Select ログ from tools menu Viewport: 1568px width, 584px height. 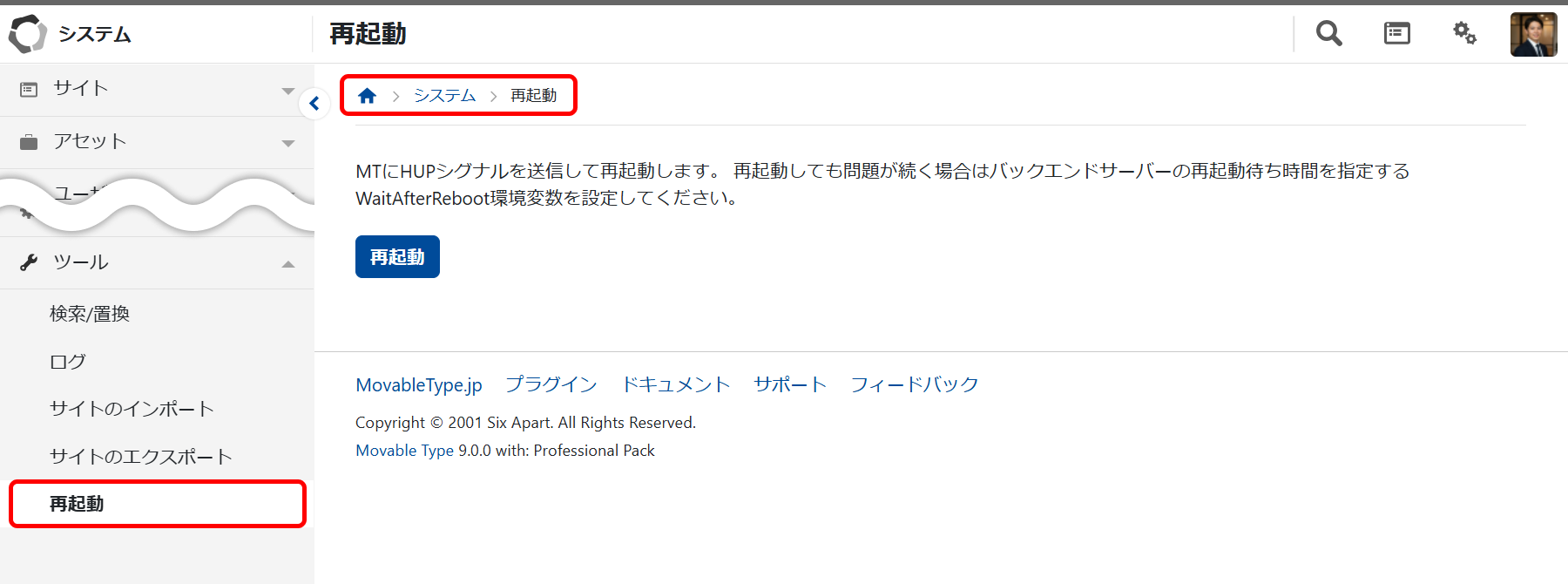pyautogui.click(x=68, y=362)
